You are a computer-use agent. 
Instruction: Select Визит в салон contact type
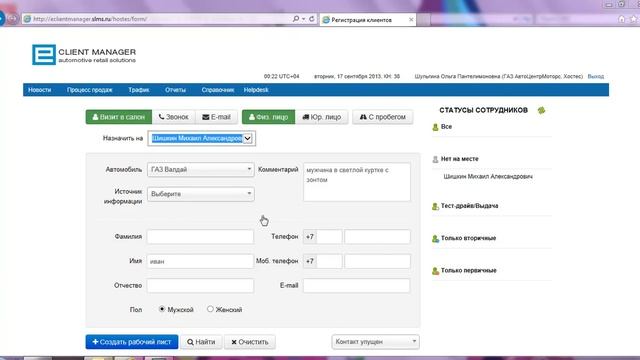click(119, 117)
